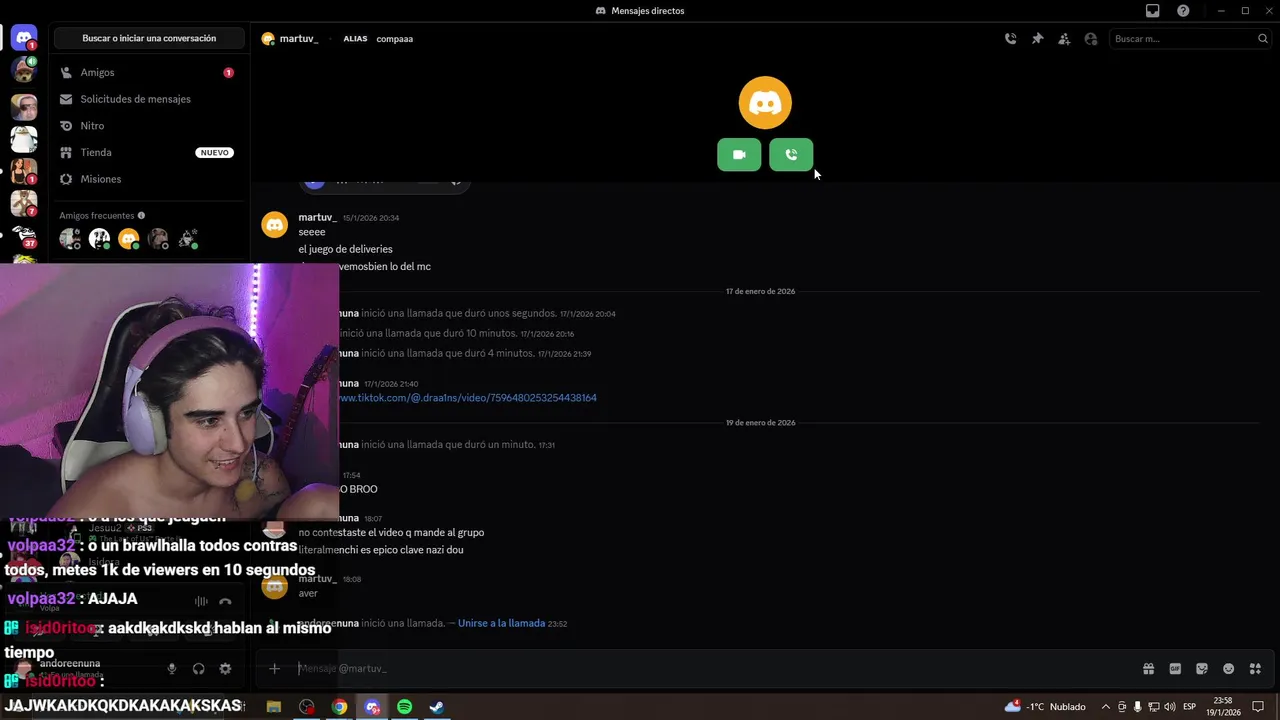The image size is (1280, 720).
Task: Add friends to the DM group
Action: (x=1064, y=39)
